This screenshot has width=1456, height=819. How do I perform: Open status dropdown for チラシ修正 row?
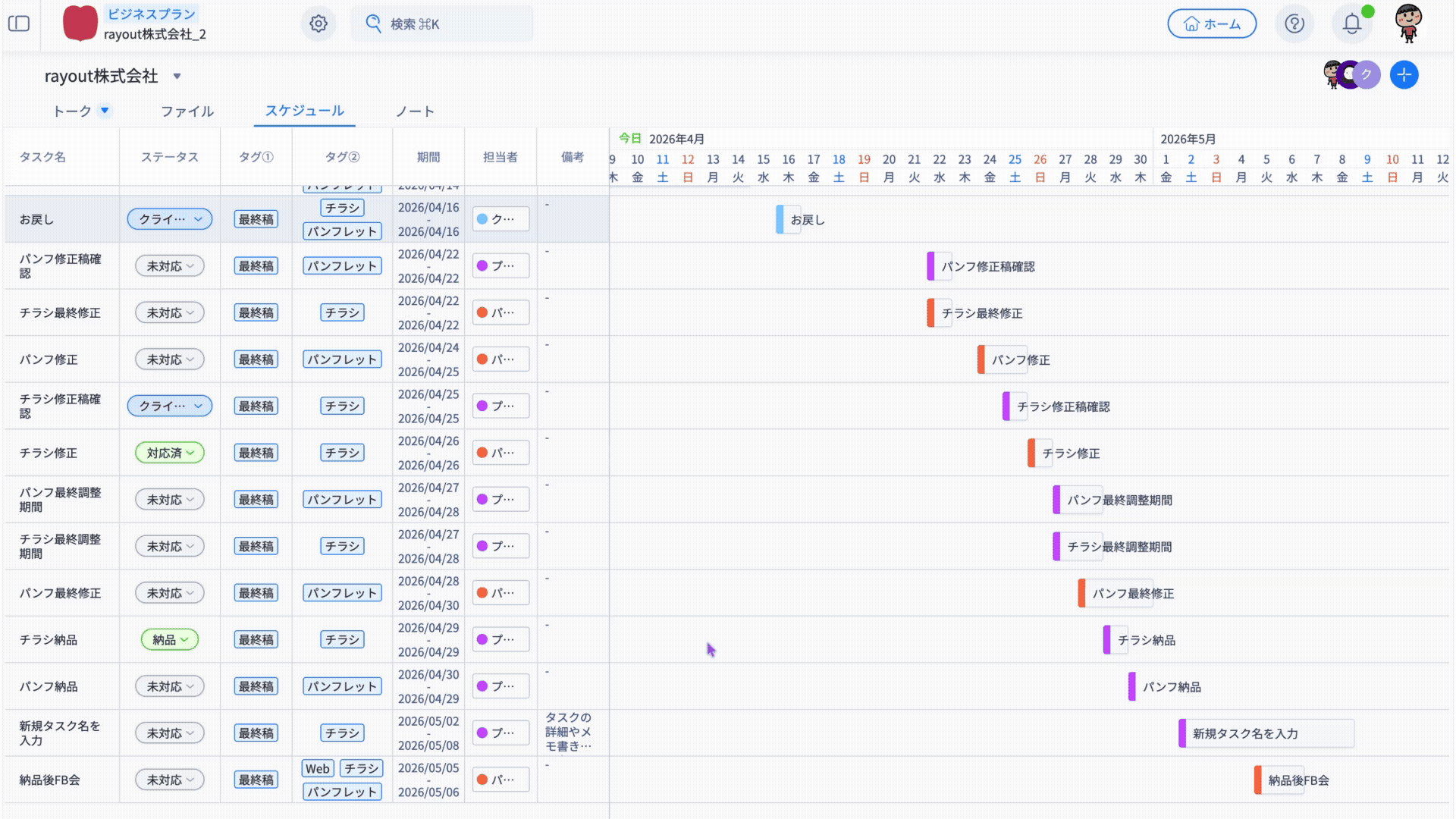point(170,453)
